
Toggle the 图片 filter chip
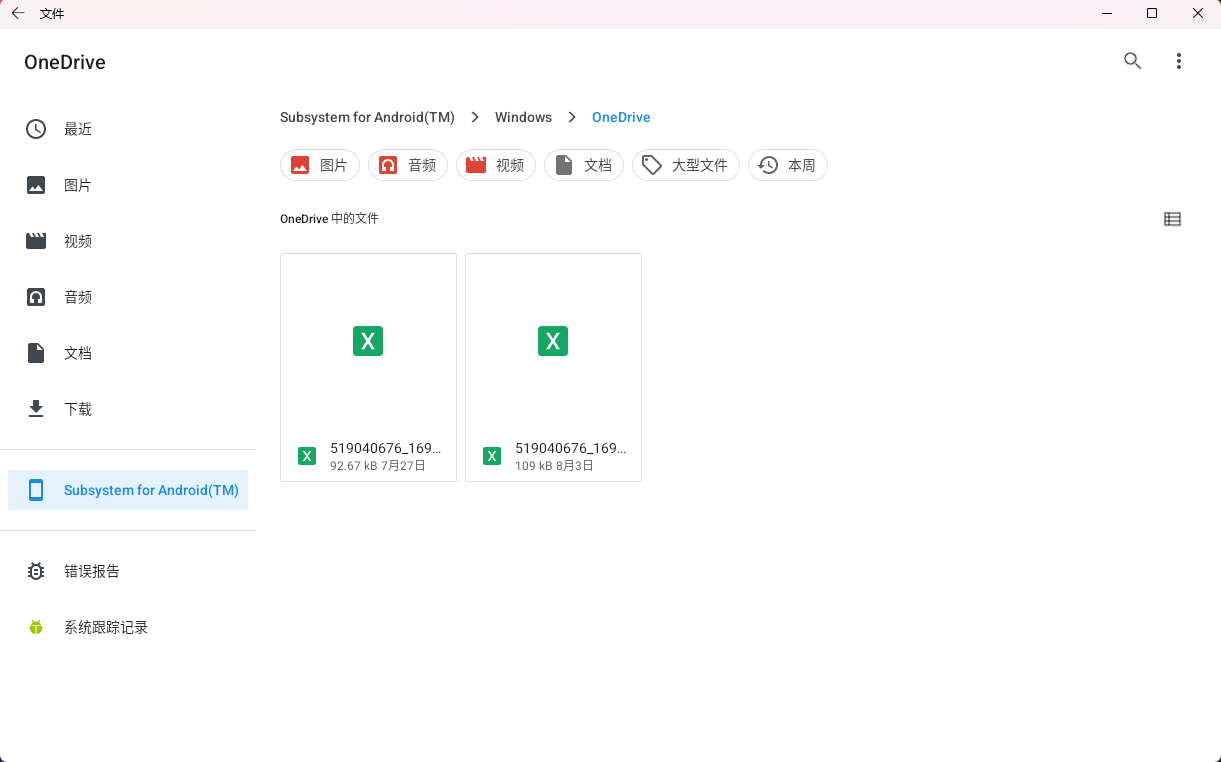click(x=320, y=165)
